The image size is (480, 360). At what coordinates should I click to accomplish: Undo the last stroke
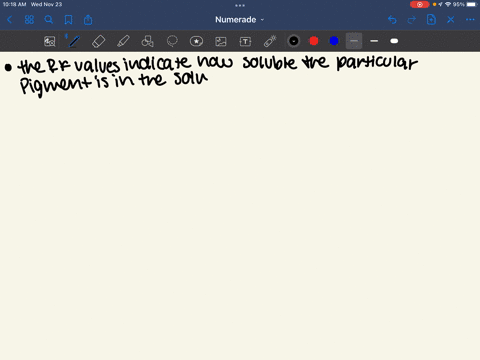tap(392, 20)
